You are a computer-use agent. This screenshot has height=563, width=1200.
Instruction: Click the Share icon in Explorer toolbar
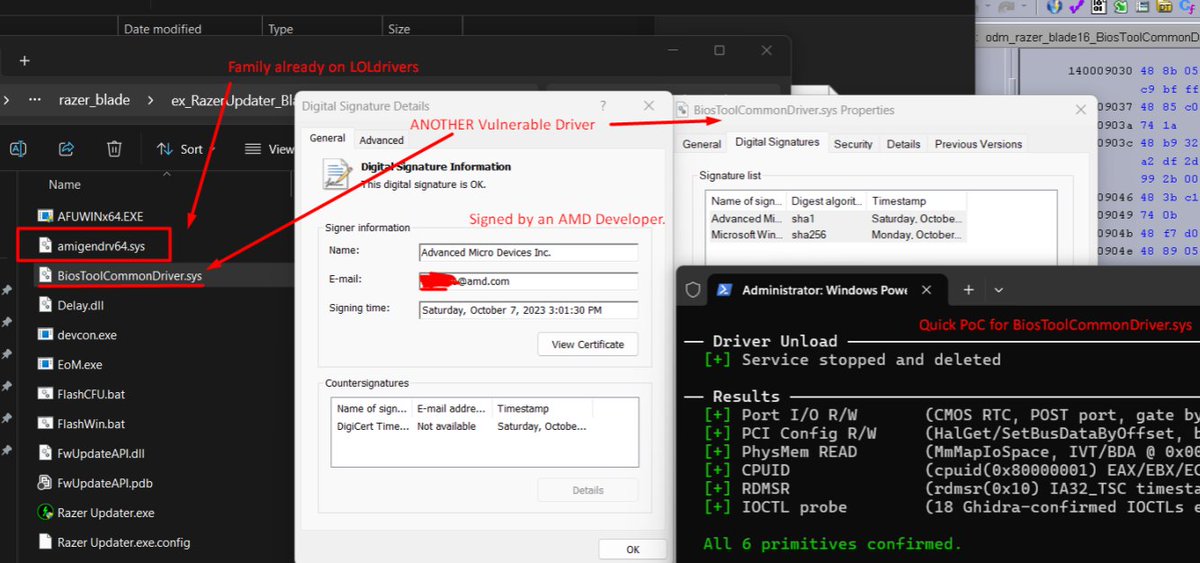coord(66,149)
